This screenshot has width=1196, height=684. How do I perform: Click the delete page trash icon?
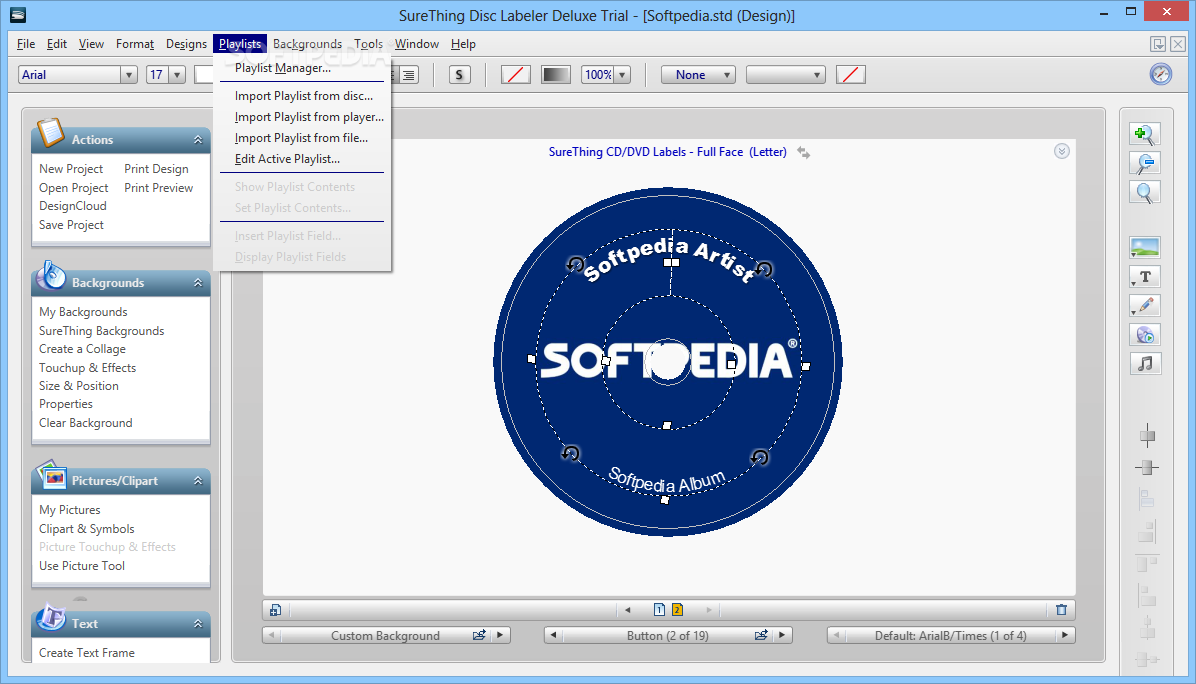coord(1061,610)
